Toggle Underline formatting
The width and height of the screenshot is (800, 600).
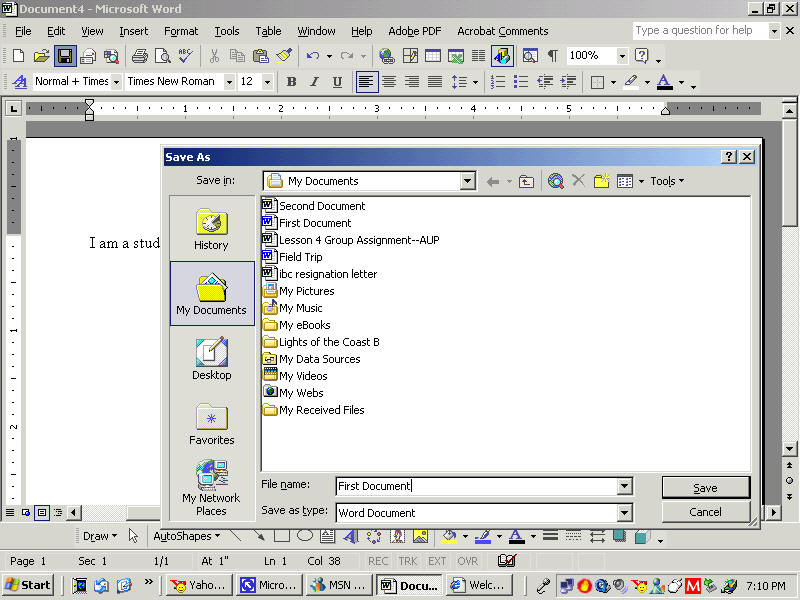click(x=337, y=82)
